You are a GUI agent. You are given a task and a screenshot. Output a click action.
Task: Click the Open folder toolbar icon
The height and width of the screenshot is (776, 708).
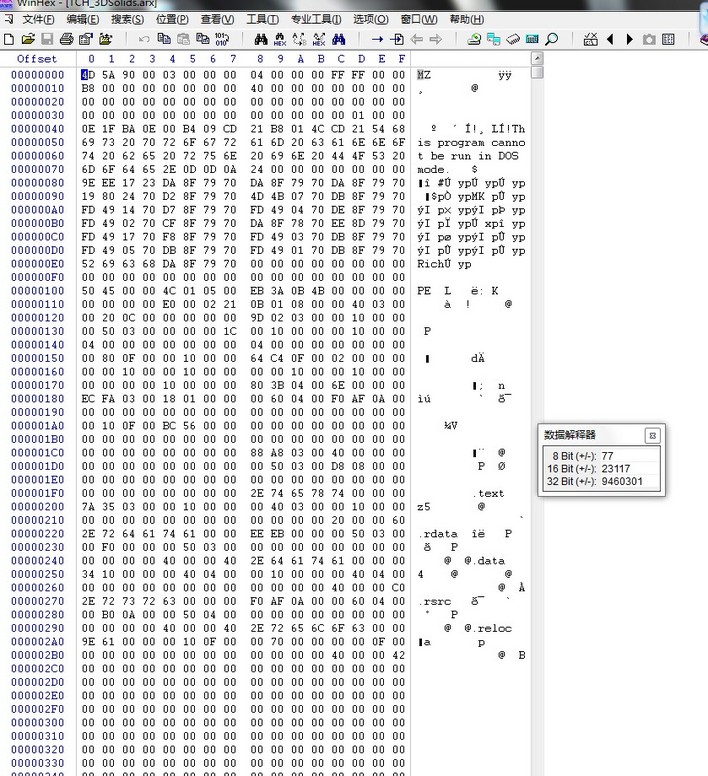(105, 39)
